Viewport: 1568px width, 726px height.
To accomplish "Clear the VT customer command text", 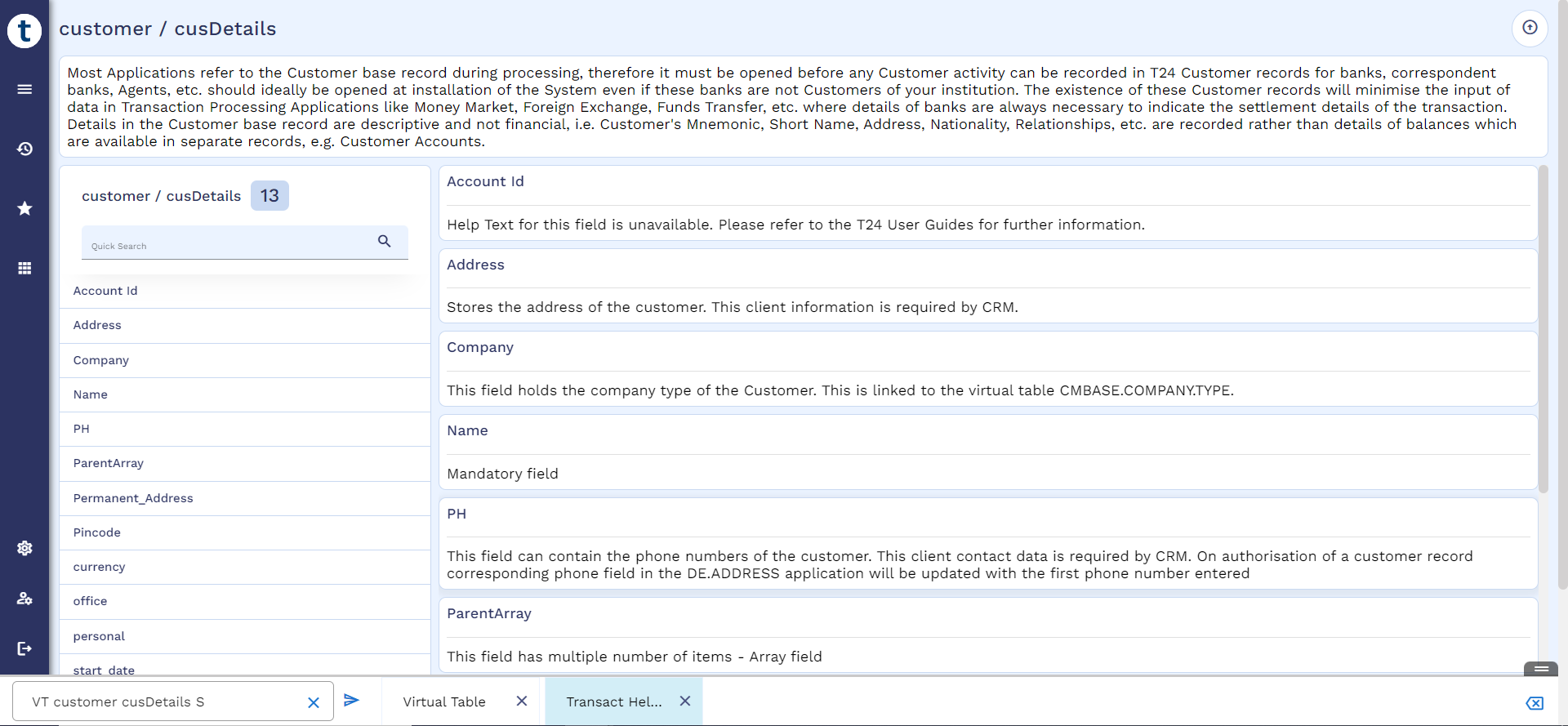I will click(313, 702).
